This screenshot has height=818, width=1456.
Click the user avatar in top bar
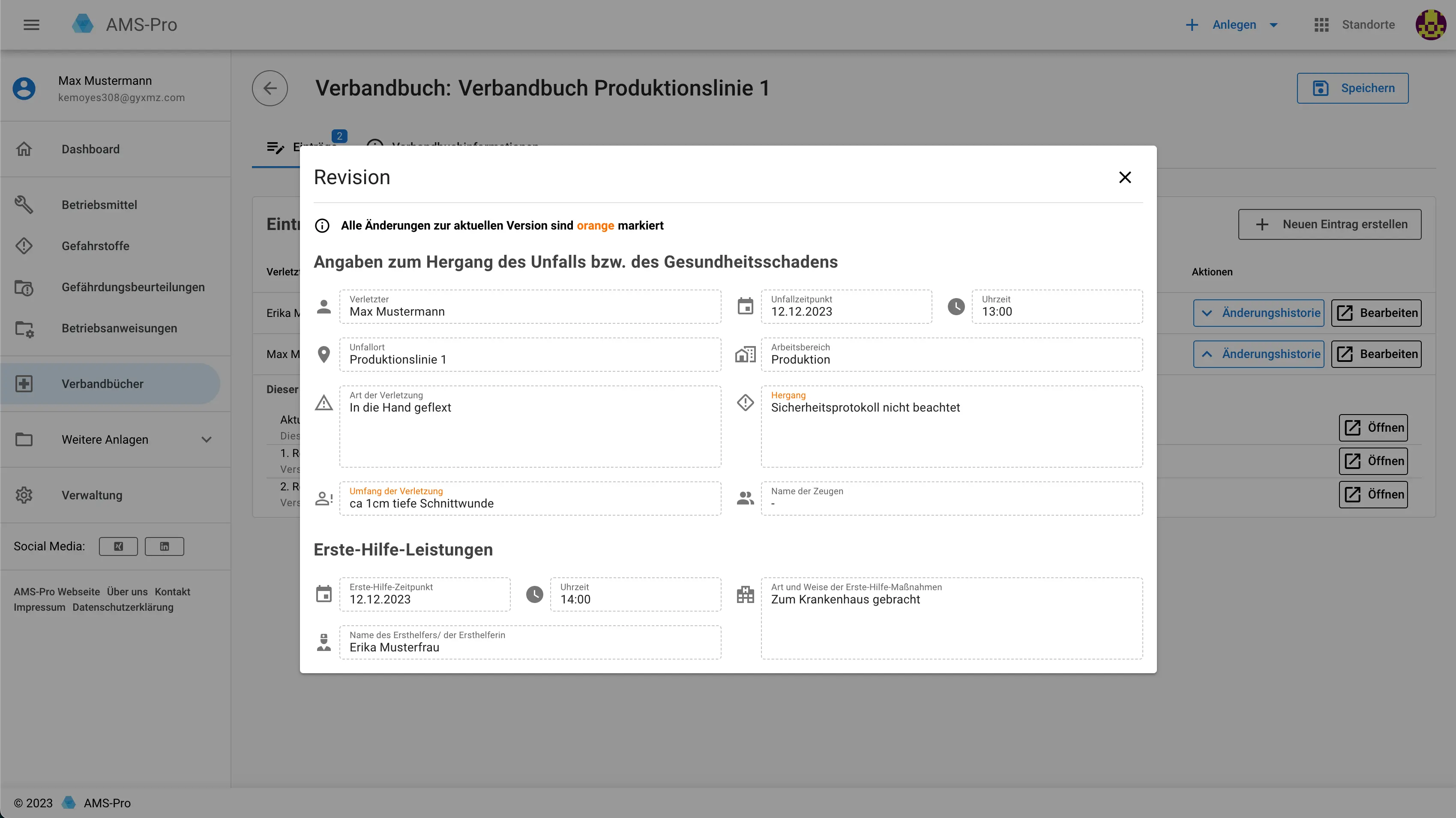pos(1430,25)
